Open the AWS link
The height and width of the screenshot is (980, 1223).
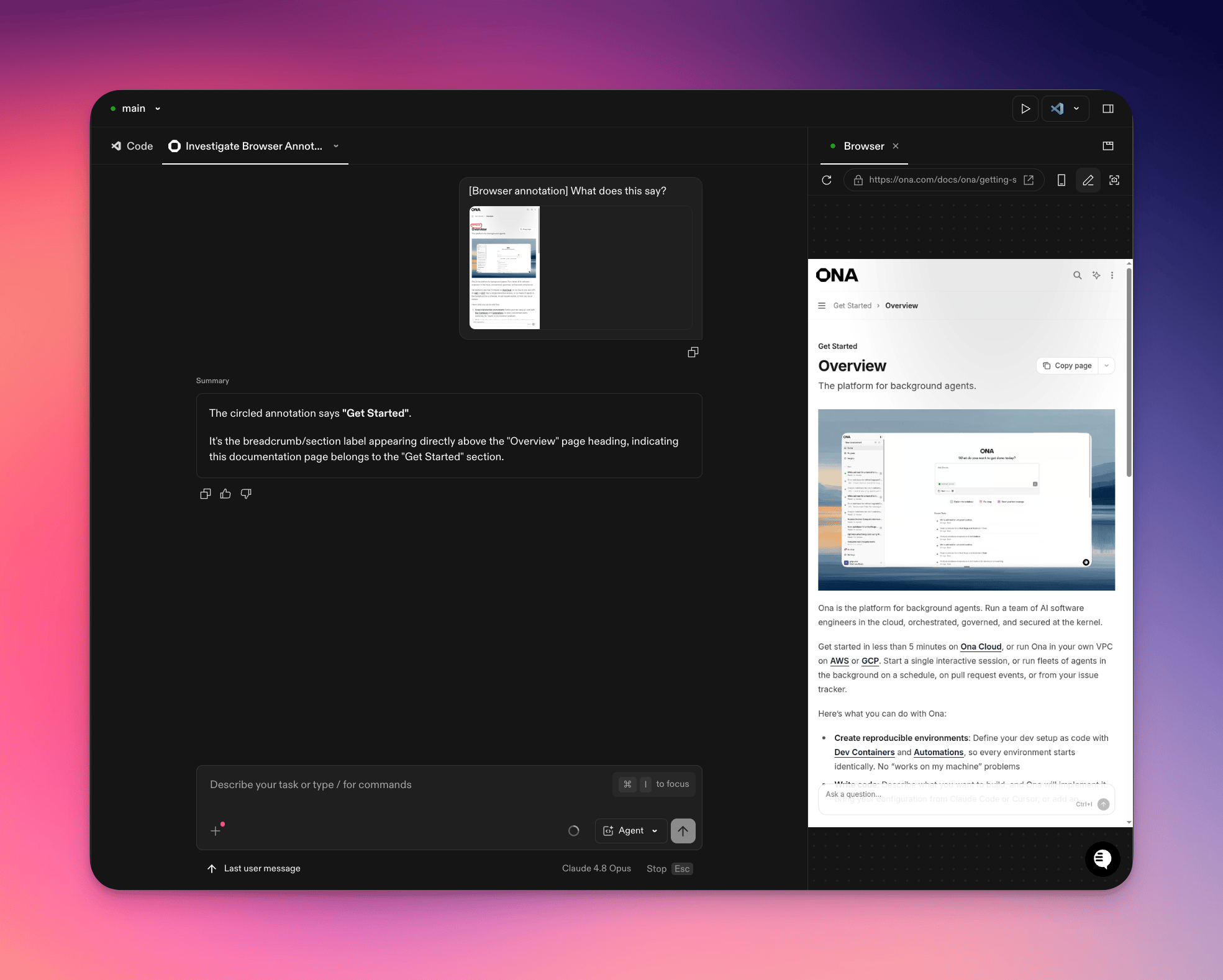[x=839, y=661]
